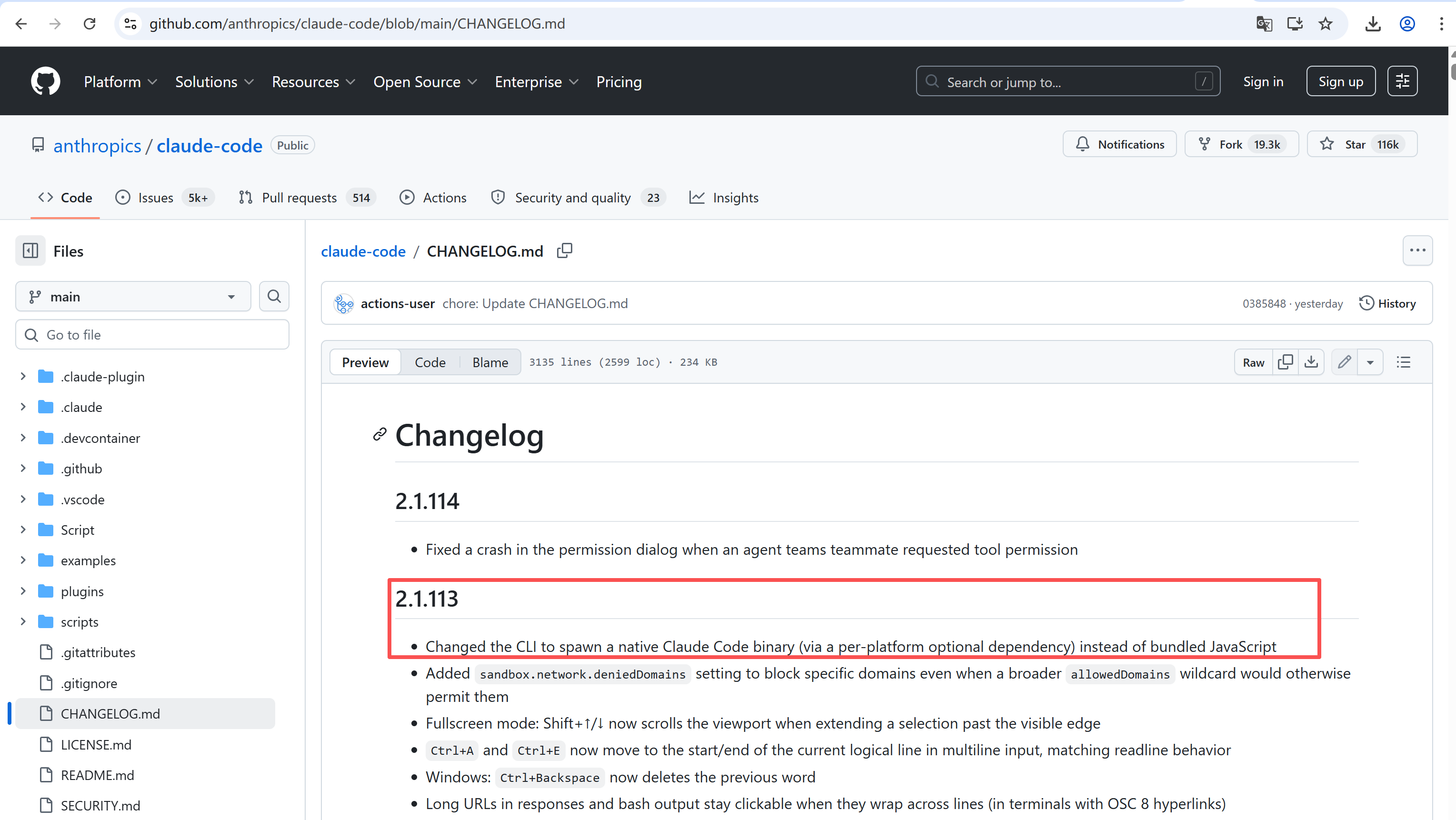This screenshot has width=1456, height=820.
Task: Open the anthropics organization link
Action: click(x=97, y=145)
